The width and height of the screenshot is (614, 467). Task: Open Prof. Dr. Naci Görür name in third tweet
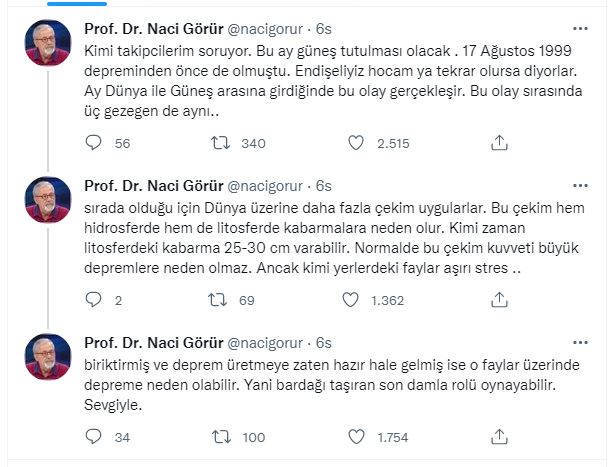153,342
